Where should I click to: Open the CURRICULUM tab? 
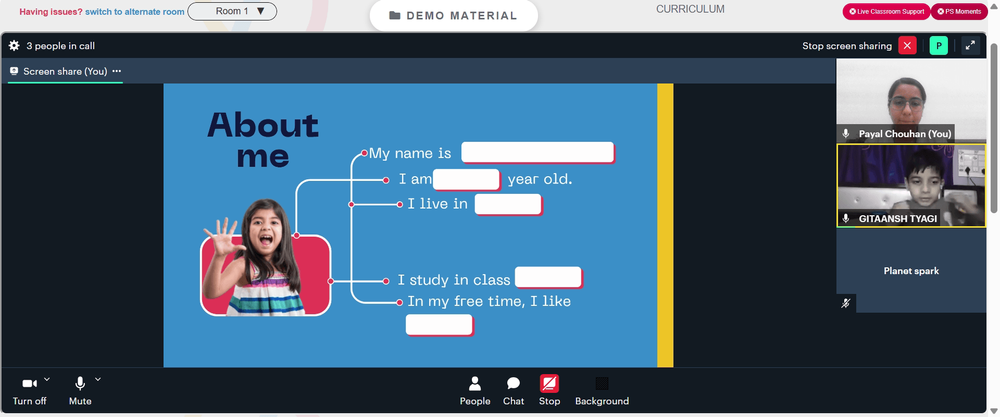tap(690, 10)
